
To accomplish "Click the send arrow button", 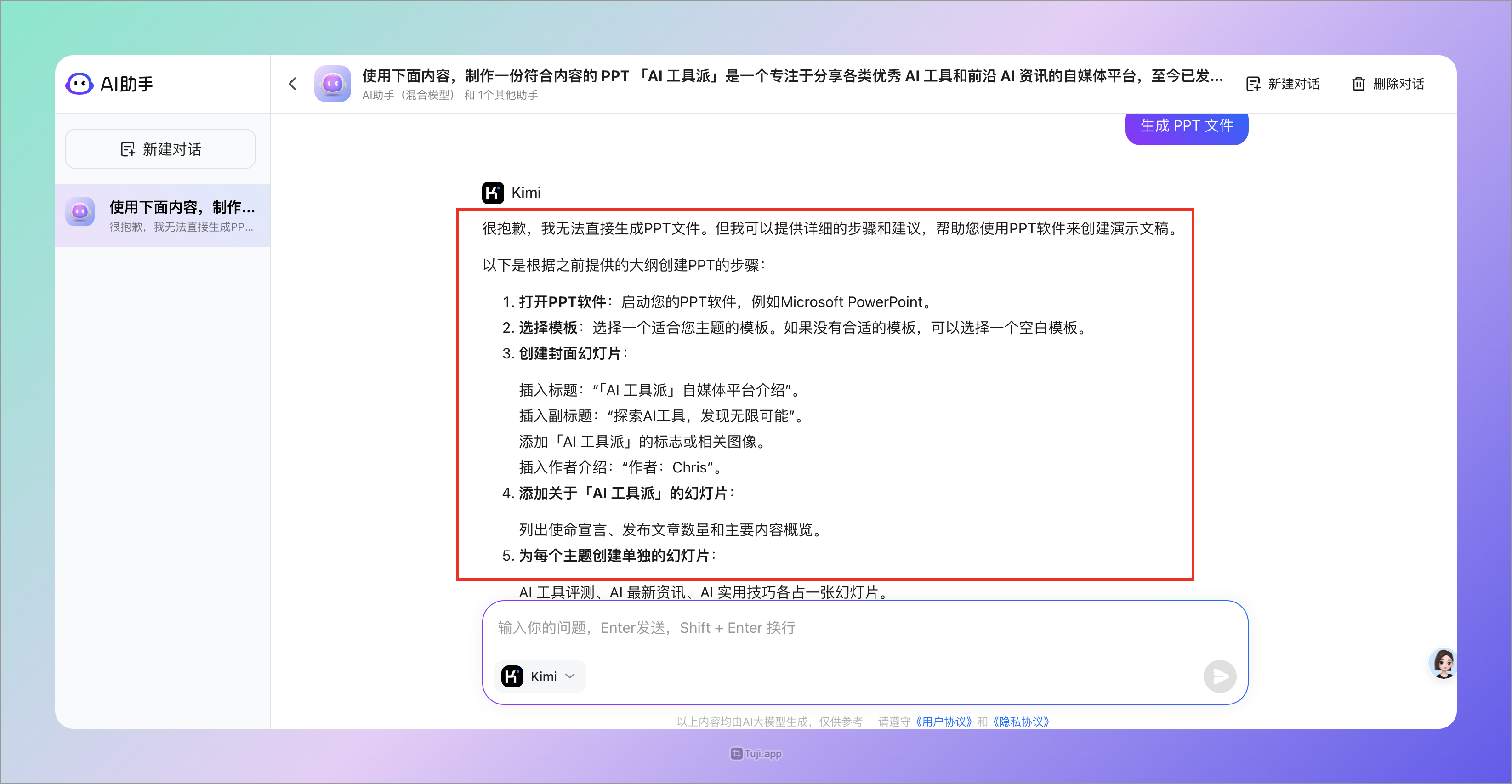I will [1220, 676].
